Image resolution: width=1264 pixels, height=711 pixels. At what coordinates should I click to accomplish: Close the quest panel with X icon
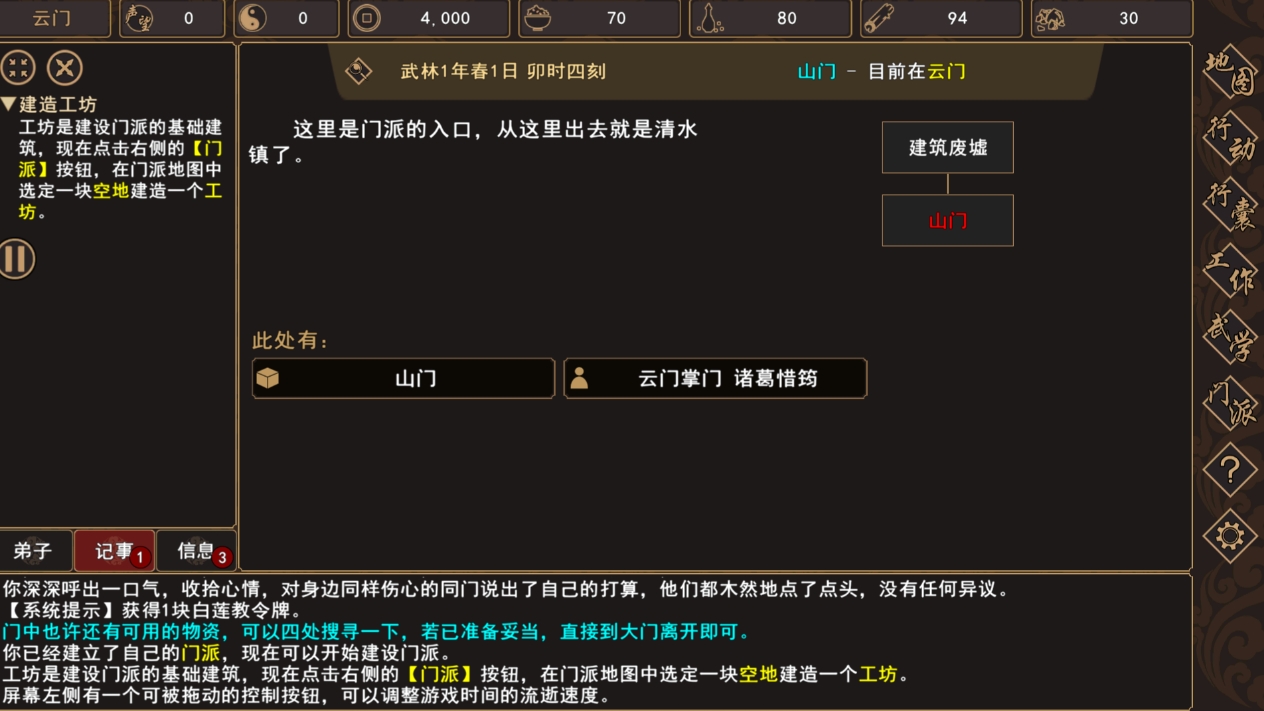tap(65, 68)
